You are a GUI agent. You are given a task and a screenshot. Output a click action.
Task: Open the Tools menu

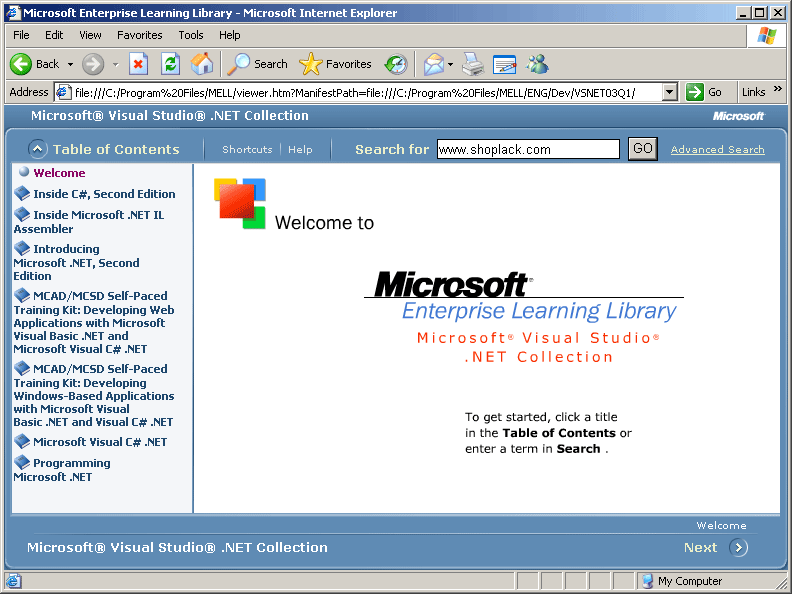tap(191, 35)
